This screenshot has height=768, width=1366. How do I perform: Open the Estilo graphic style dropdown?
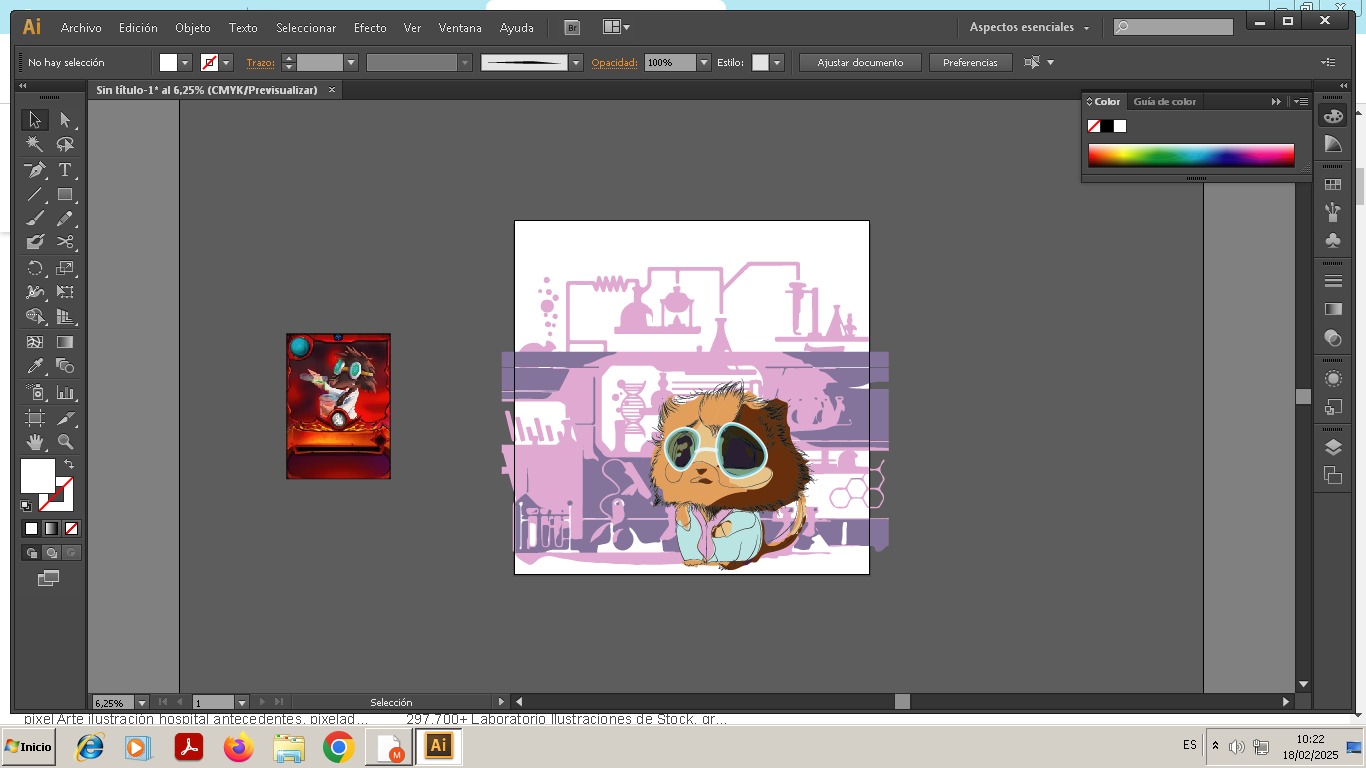coord(777,63)
